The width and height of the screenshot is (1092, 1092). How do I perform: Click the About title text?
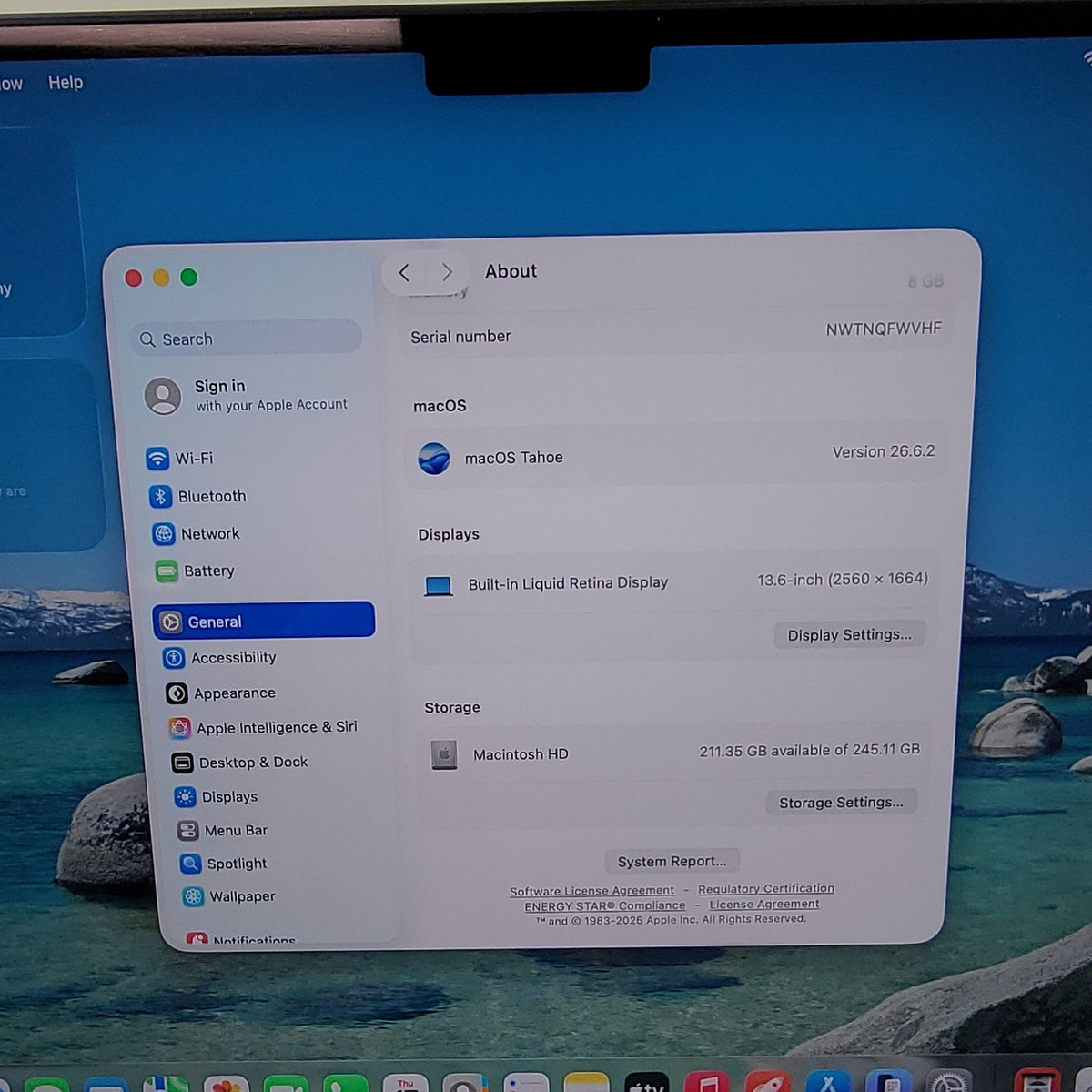point(511,271)
